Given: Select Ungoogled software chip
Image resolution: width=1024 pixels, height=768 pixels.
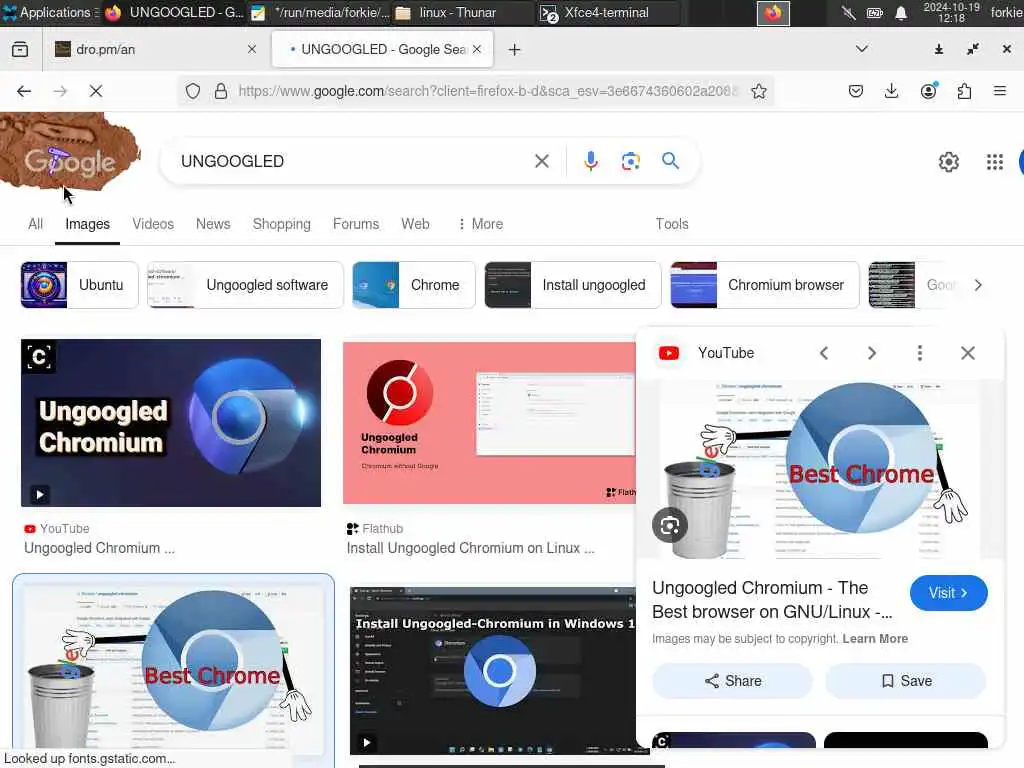Looking at the screenshot, I should coord(246,285).
